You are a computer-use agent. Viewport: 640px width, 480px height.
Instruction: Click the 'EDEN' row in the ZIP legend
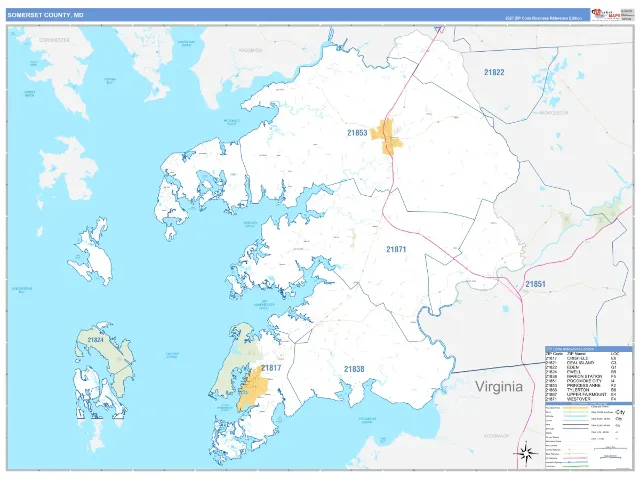click(582, 367)
